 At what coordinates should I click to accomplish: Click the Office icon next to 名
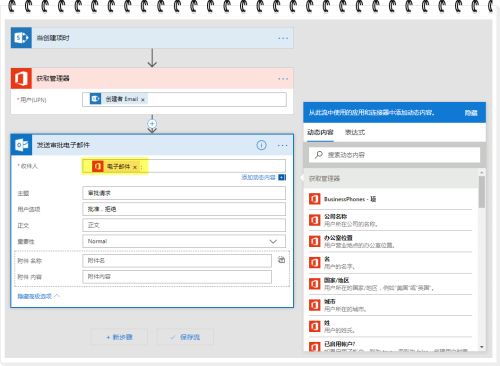(x=314, y=263)
